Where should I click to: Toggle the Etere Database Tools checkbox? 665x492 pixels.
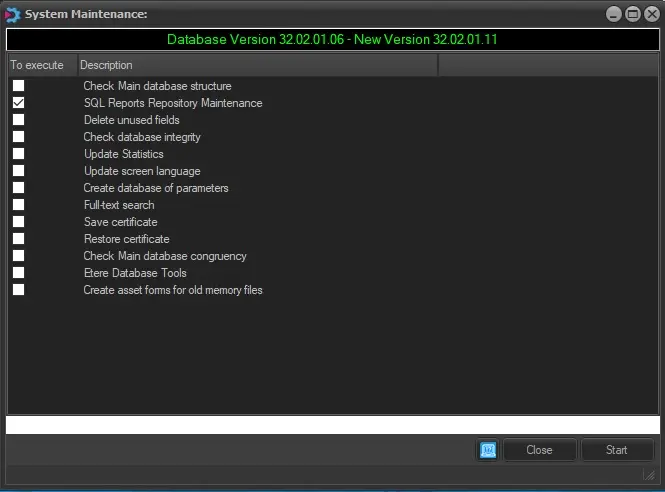(x=19, y=273)
